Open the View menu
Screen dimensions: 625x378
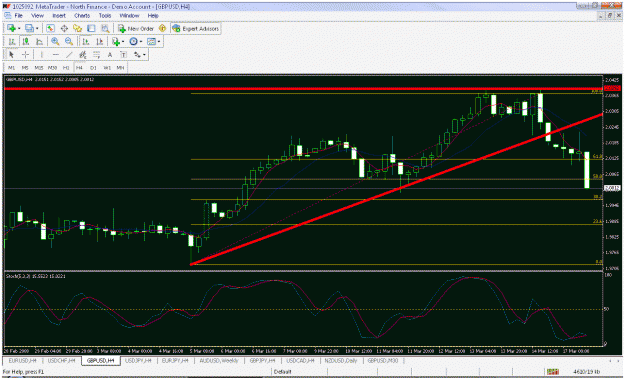pyautogui.click(x=37, y=16)
